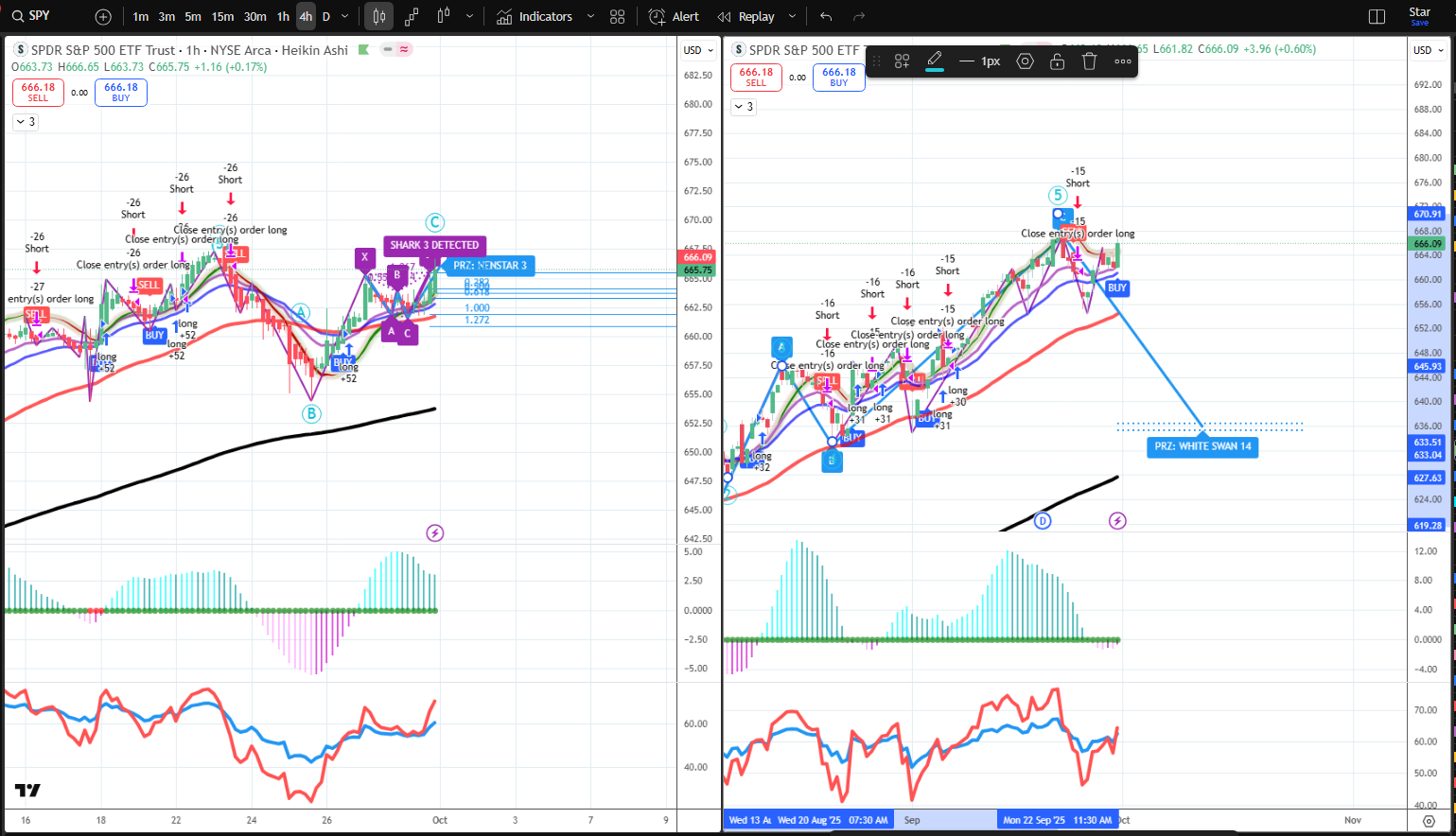Click the right chart red SELL 666.18 button

click(756, 77)
